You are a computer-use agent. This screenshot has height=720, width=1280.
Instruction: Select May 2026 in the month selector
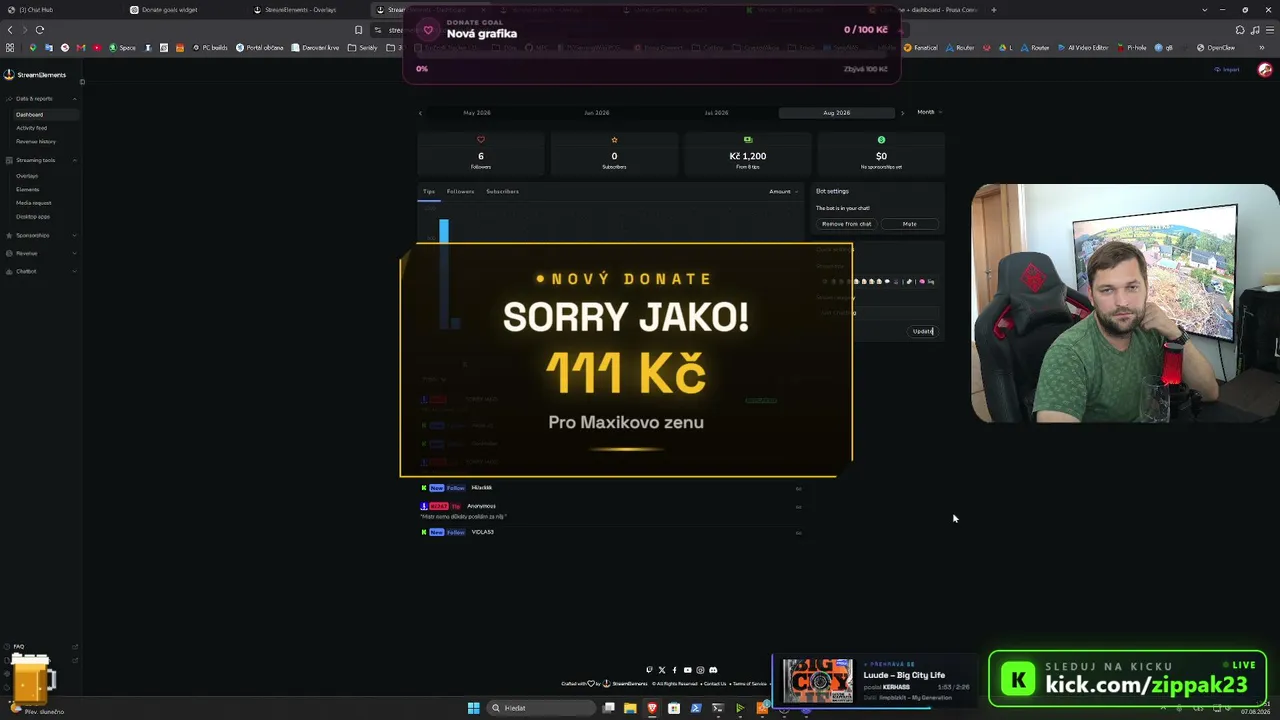477,113
